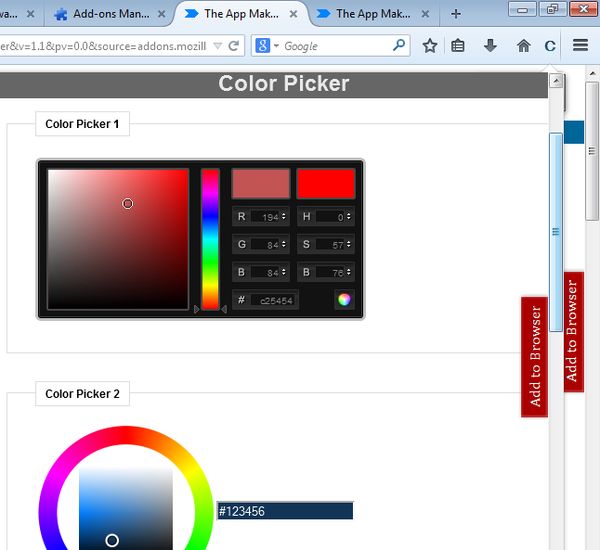Click the bookmark star icon
Screen dimensions: 600x550
pyautogui.click(x=430, y=46)
